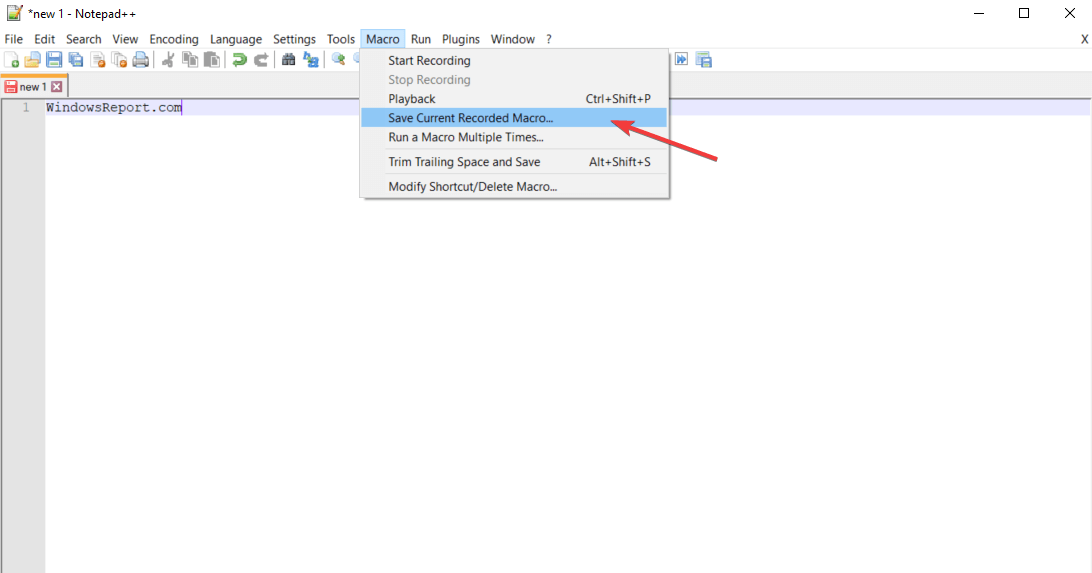Open the Run menu

[421, 39]
